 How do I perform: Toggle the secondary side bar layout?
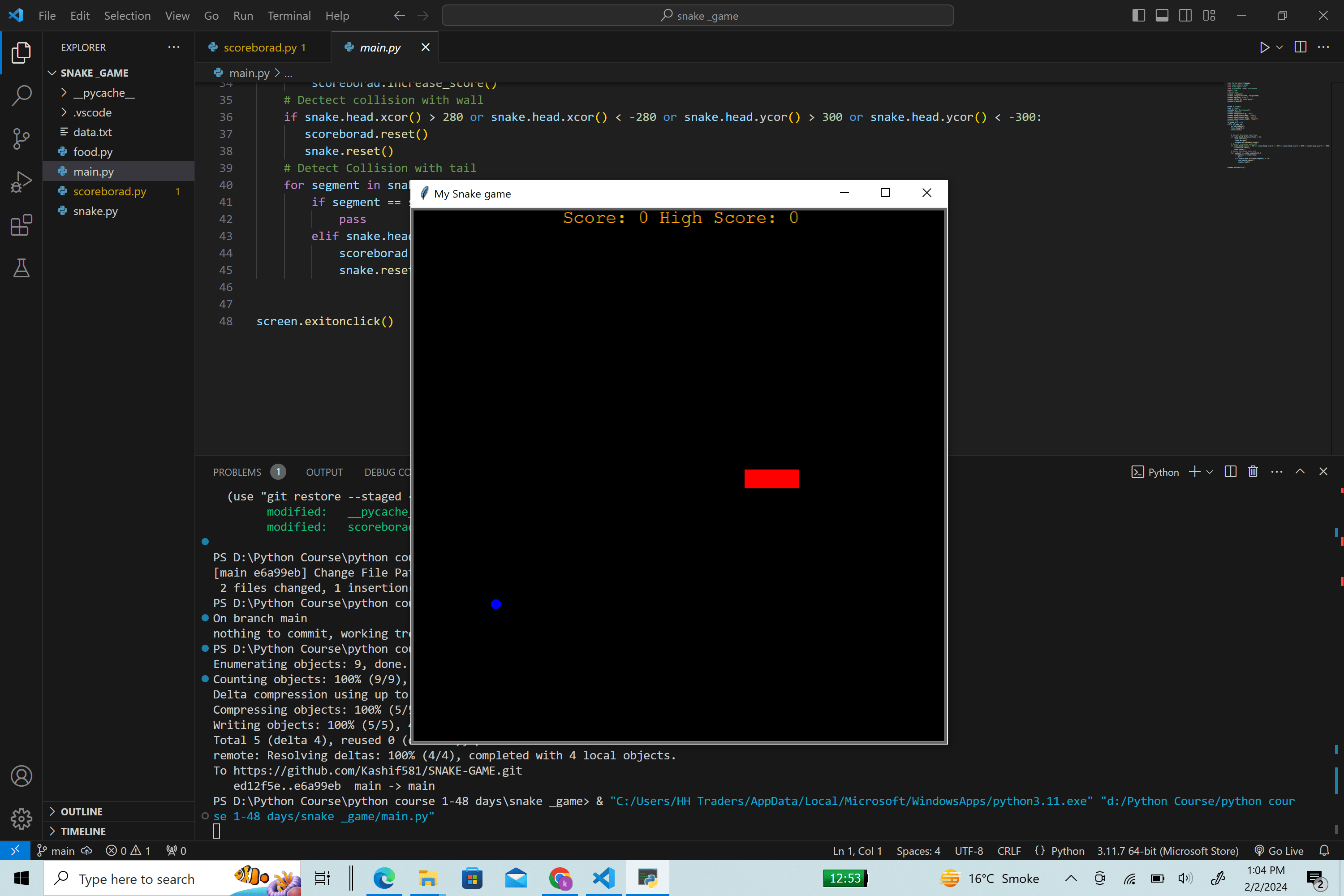pyautogui.click(x=1185, y=15)
